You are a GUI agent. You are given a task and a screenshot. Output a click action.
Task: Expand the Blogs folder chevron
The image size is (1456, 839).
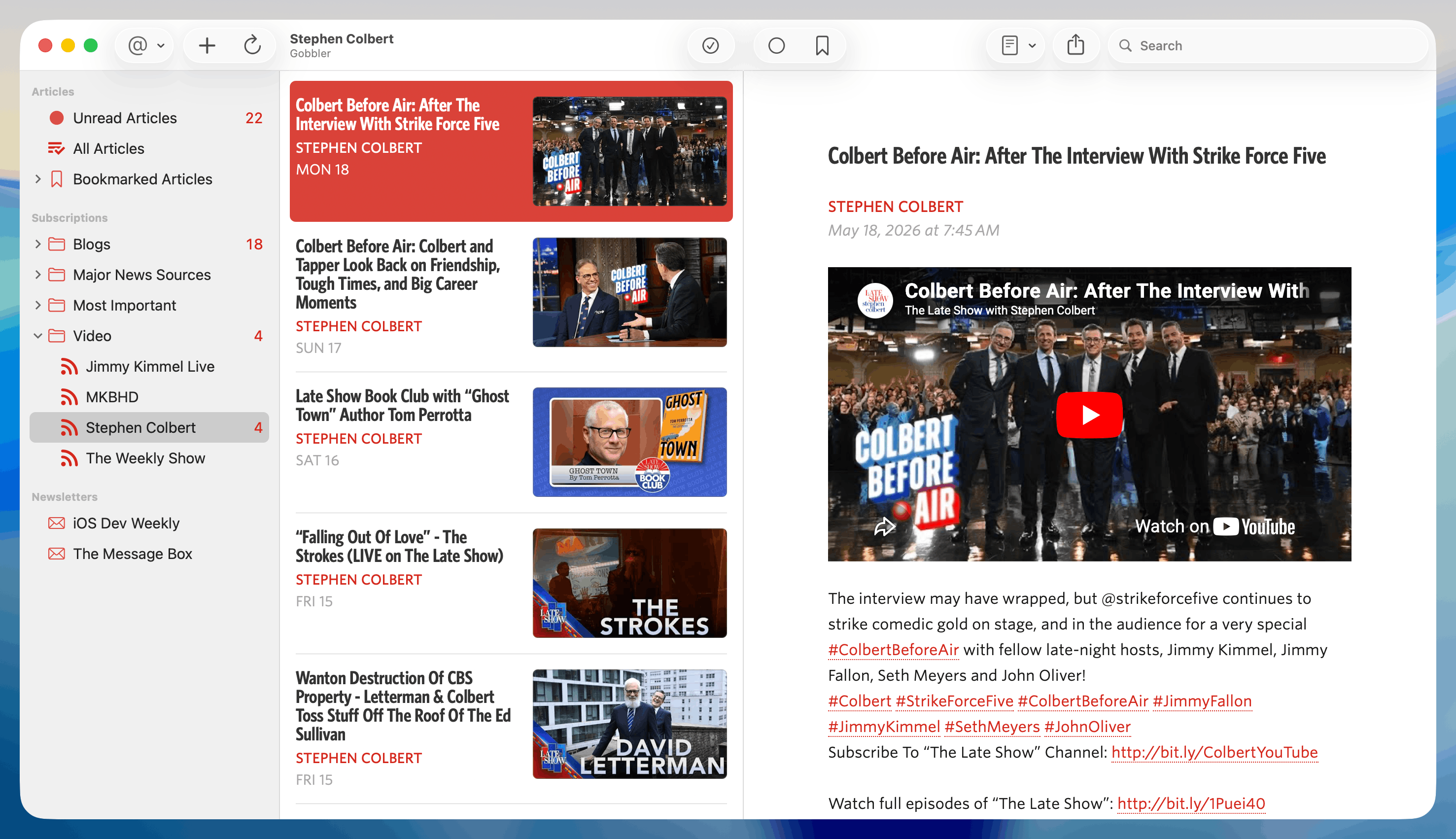[x=38, y=245]
